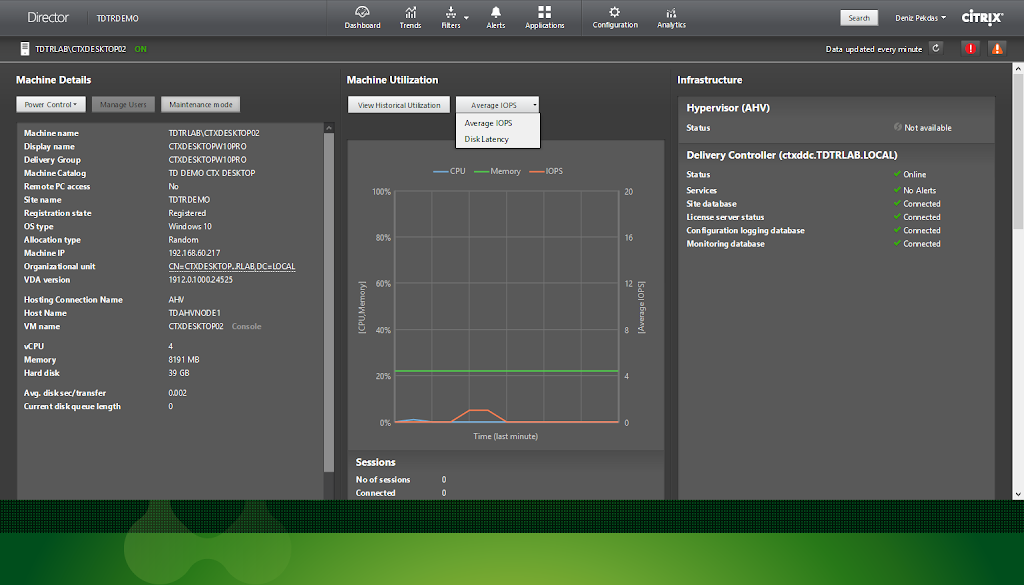Click the Machine Details scrollbar
This screenshot has height=585, width=1024.
[x=329, y=302]
